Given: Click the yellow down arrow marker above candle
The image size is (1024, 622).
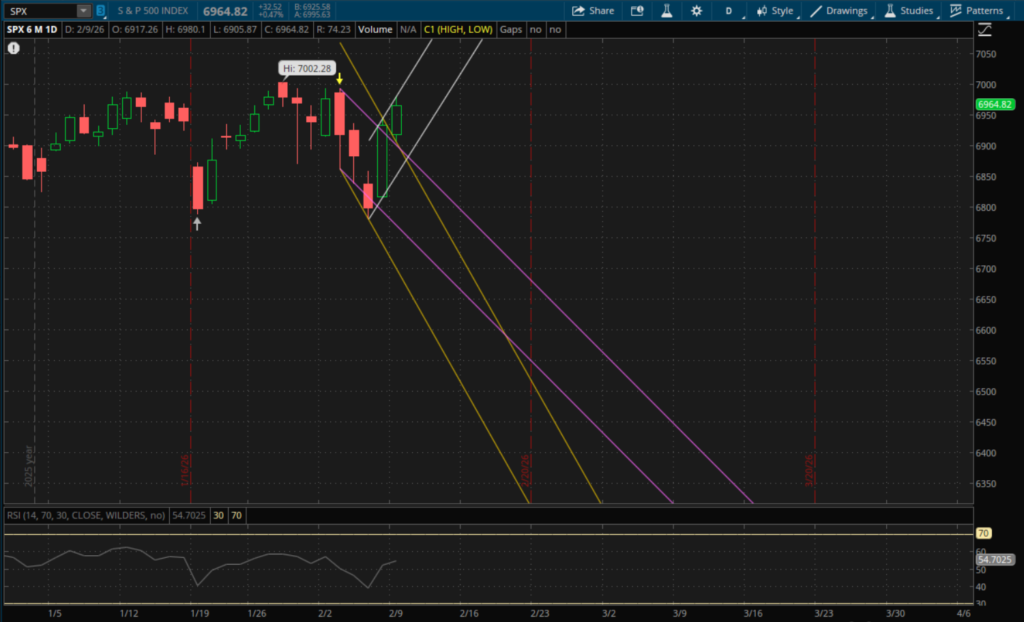Looking at the screenshot, I should tap(340, 78).
